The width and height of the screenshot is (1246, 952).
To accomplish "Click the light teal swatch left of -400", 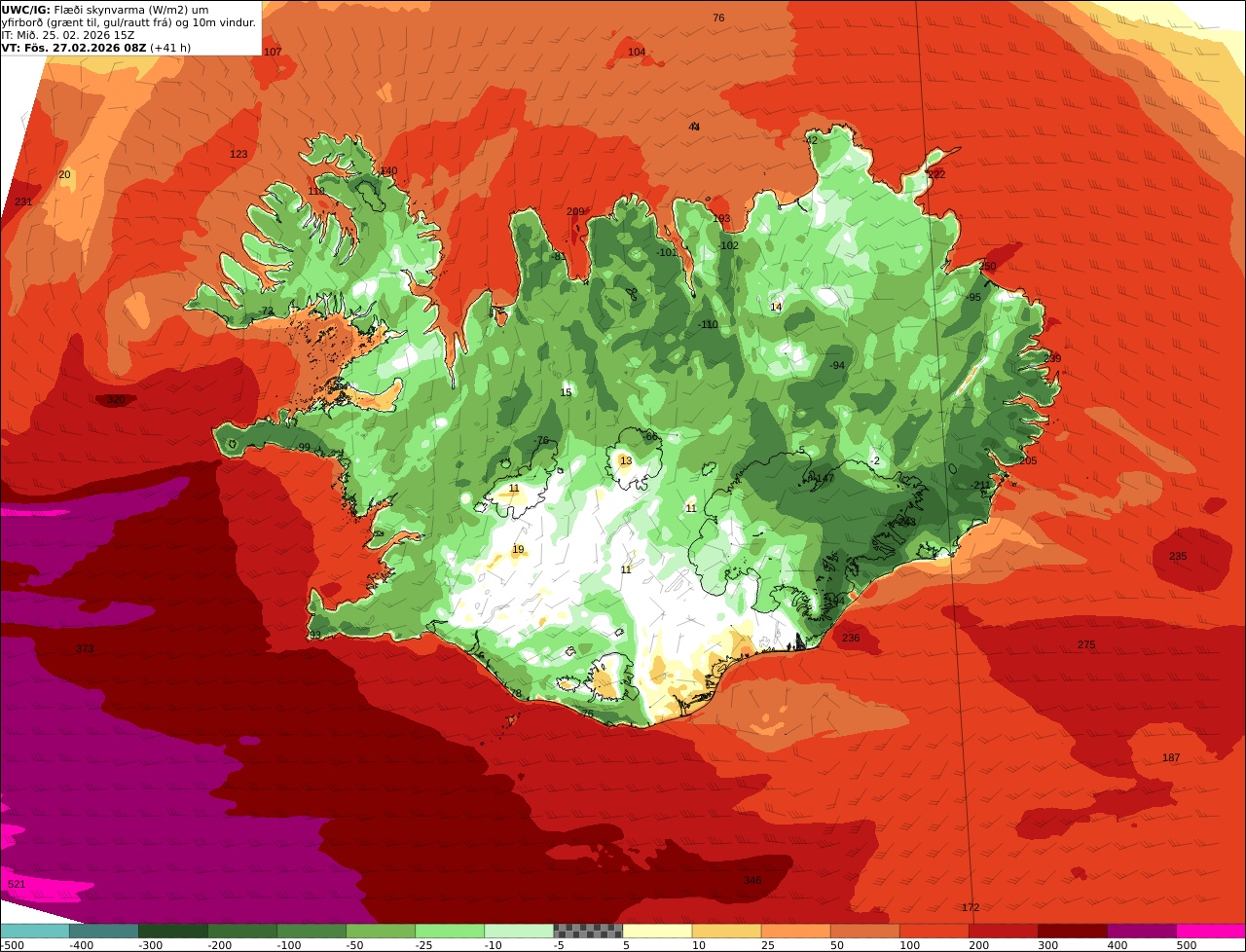I will pos(34,931).
